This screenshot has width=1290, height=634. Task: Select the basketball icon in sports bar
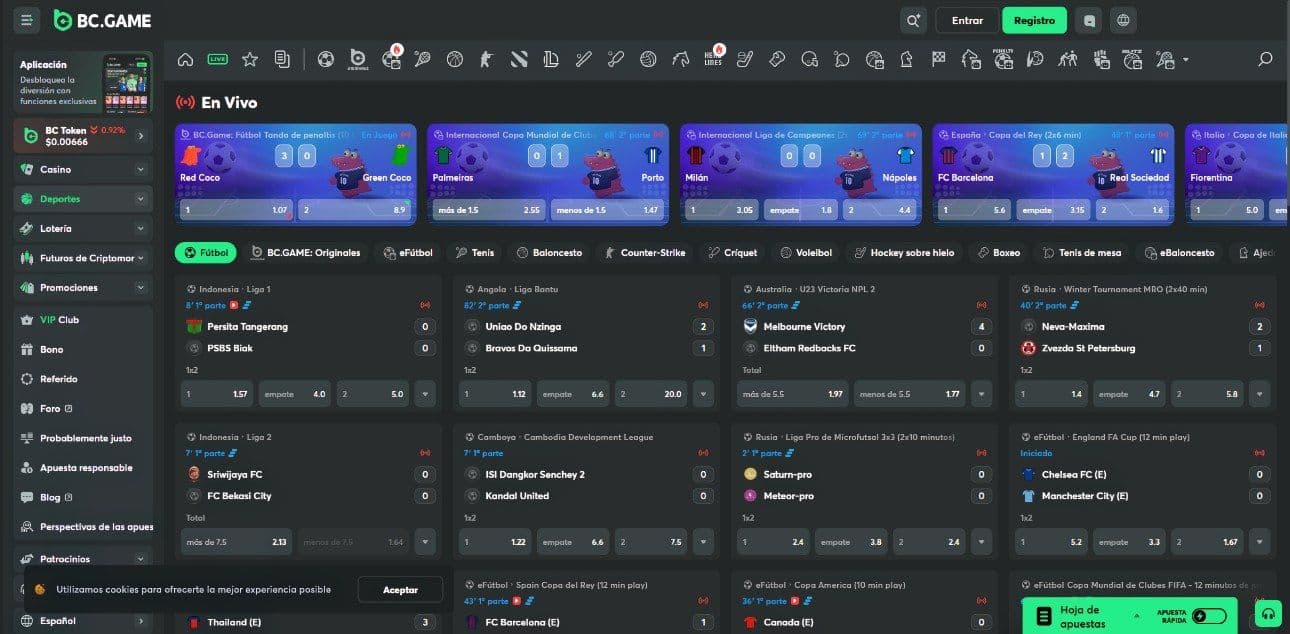coord(455,60)
